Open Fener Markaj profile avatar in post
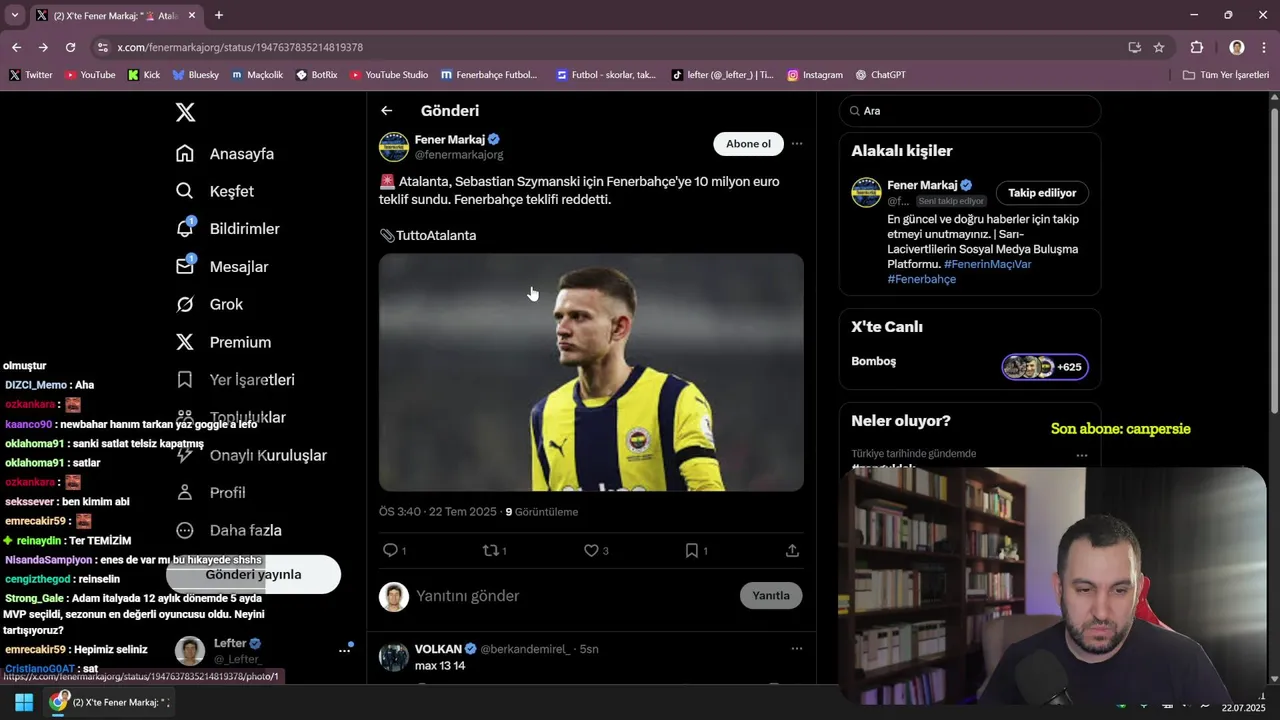1280x720 pixels. click(394, 147)
